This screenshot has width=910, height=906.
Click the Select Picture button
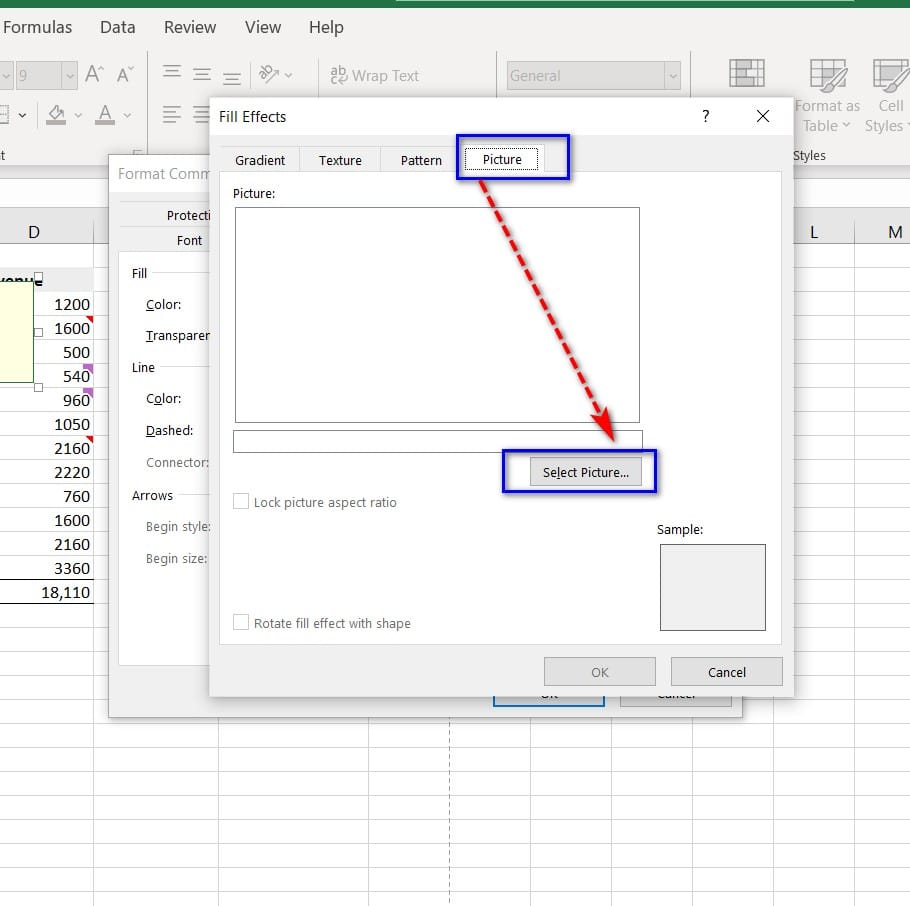pyautogui.click(x=586, y=472)
